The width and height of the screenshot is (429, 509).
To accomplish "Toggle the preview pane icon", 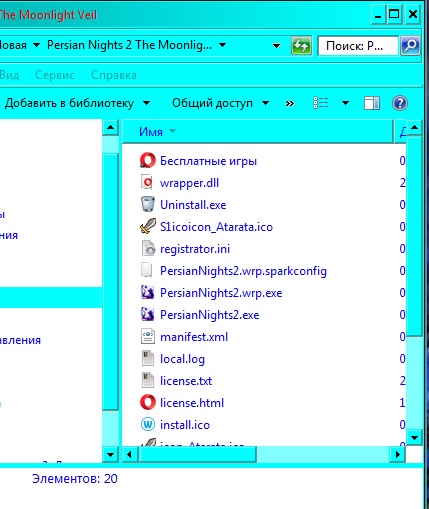I will 371,103.
